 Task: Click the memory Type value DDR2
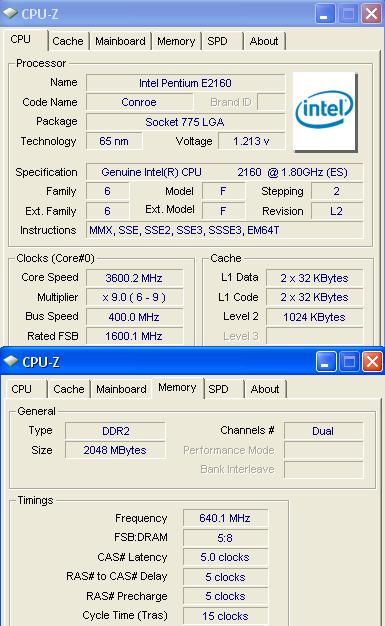(x=115, y=431)
